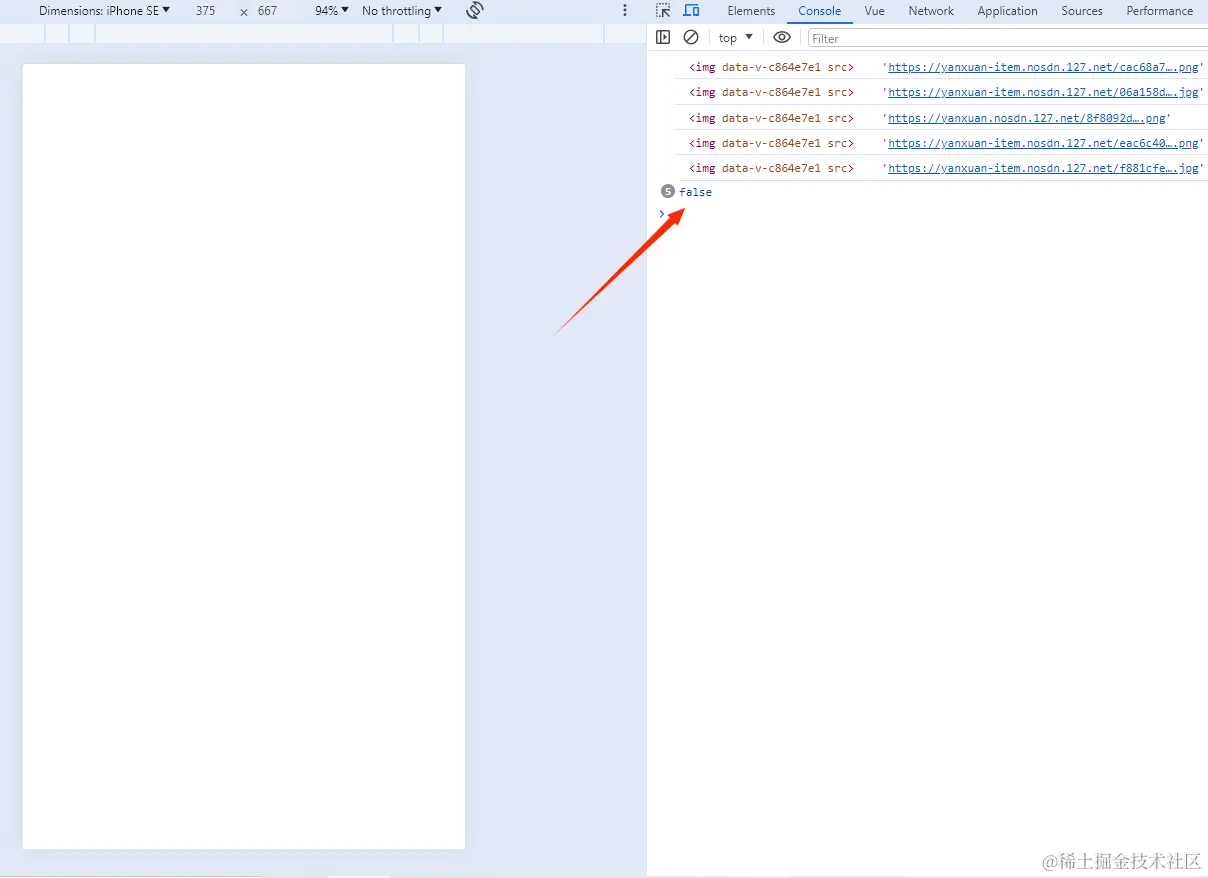This screenshot has height=878, width=1208.
Task: Clear the console with the ban icon
Action: (x=690, y=37)
